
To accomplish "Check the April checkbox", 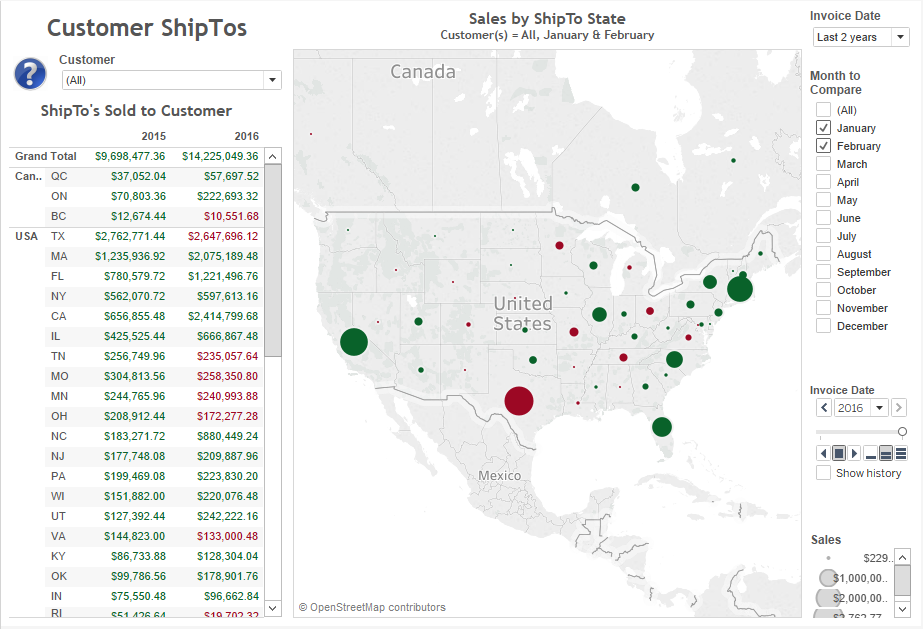I will (x=824, y=182).
